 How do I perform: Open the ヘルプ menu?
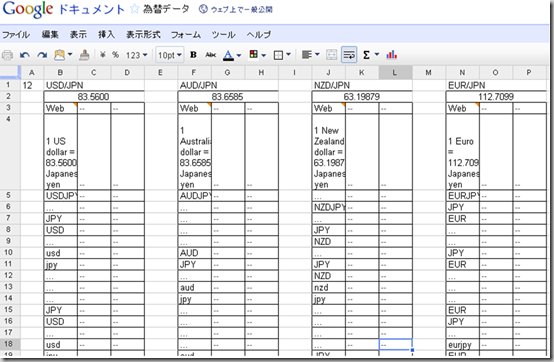click(259, 35)
